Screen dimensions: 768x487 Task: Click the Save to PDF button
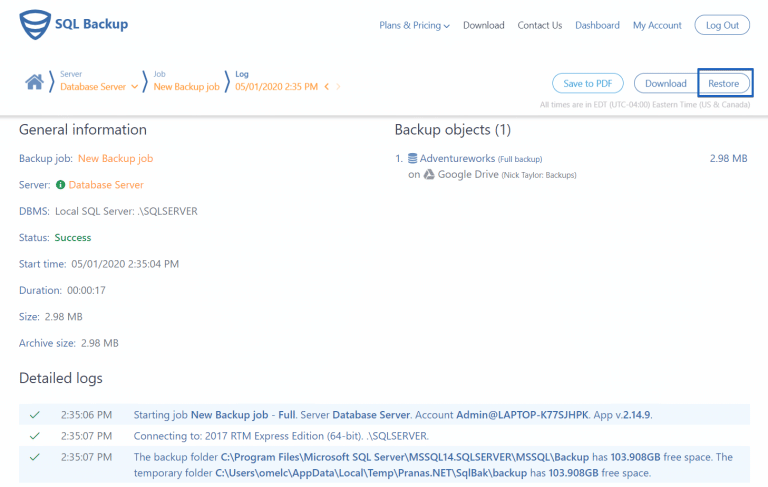(588, 84)
